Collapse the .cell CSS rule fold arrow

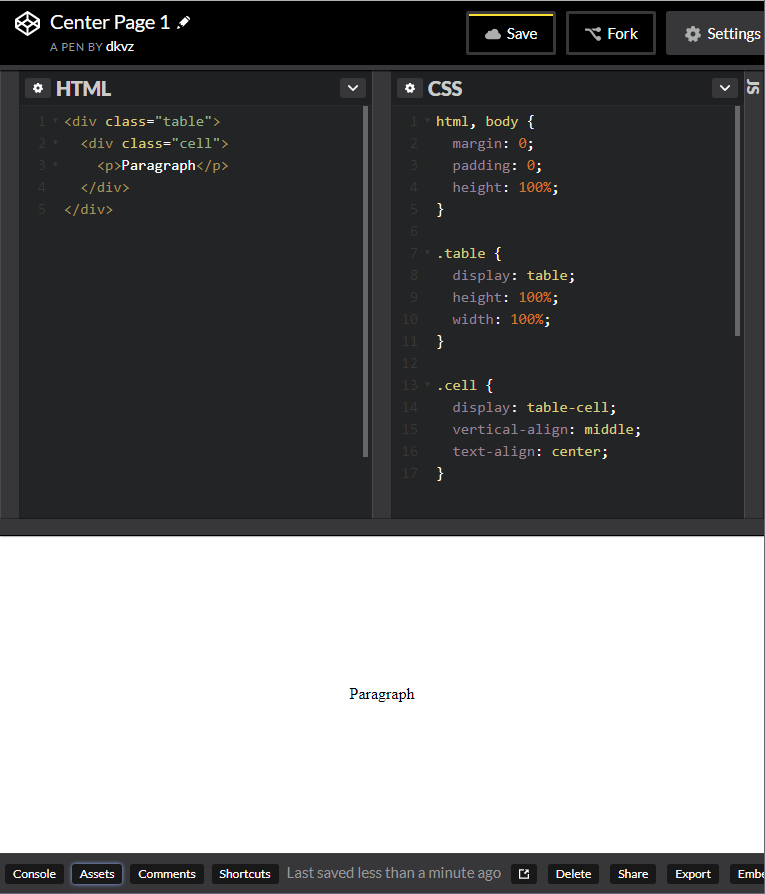point(428,385)
